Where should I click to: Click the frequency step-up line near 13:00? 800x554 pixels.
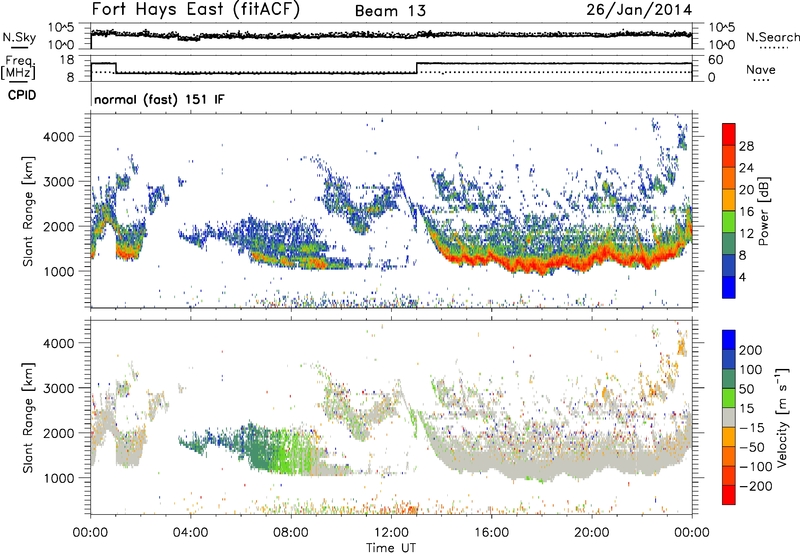(x=417, y=68)
